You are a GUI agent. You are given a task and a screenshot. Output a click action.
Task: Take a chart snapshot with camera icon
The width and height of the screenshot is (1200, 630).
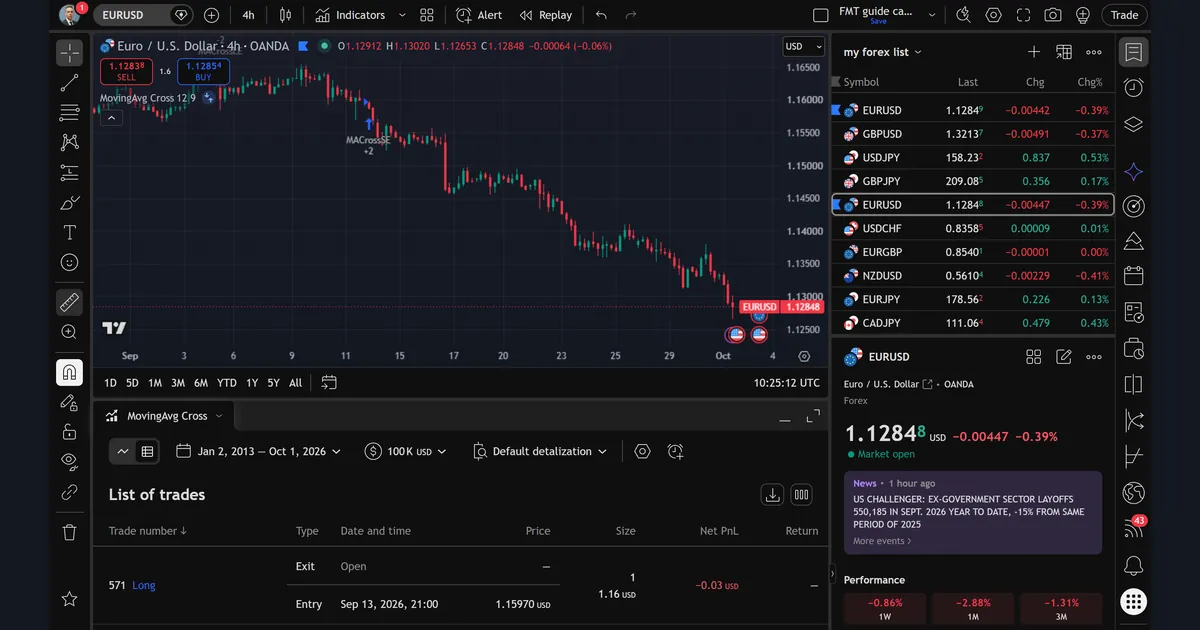pos(1053,15)
